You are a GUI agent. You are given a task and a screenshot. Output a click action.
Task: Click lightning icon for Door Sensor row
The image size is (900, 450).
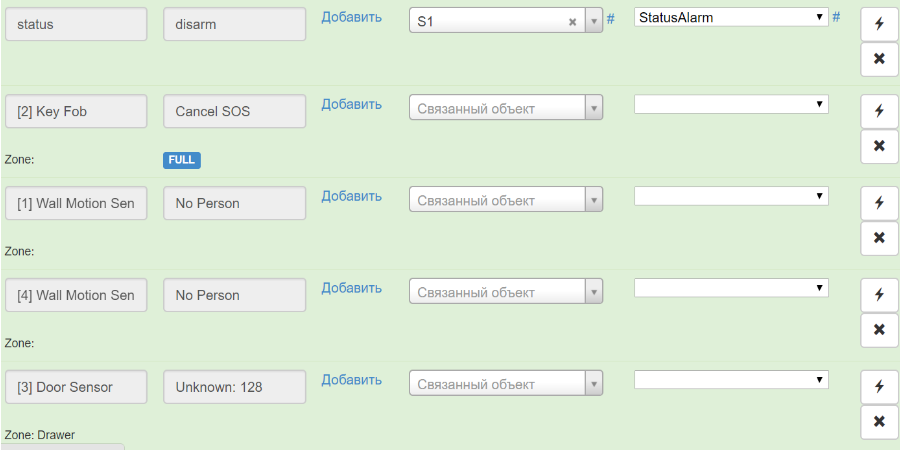coord(879,387)
